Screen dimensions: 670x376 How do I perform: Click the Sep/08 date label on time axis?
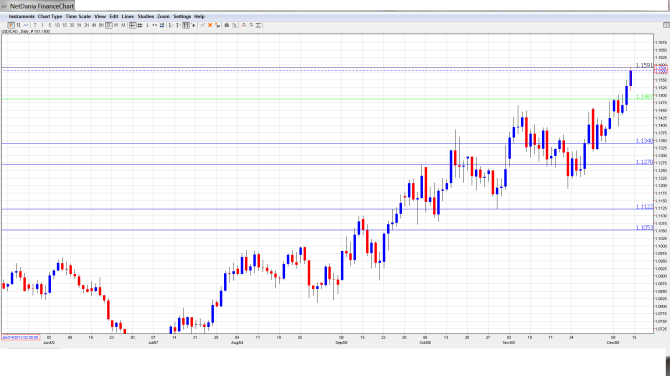point(341,343)
